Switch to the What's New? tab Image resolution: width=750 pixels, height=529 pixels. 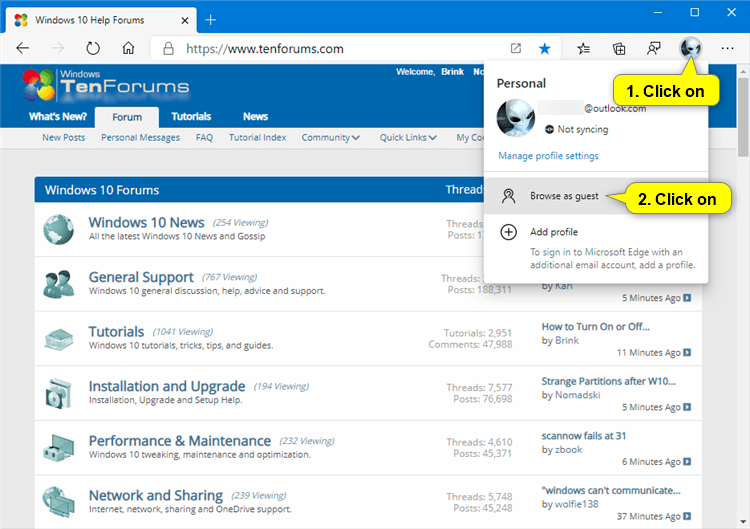coord(57,117)
